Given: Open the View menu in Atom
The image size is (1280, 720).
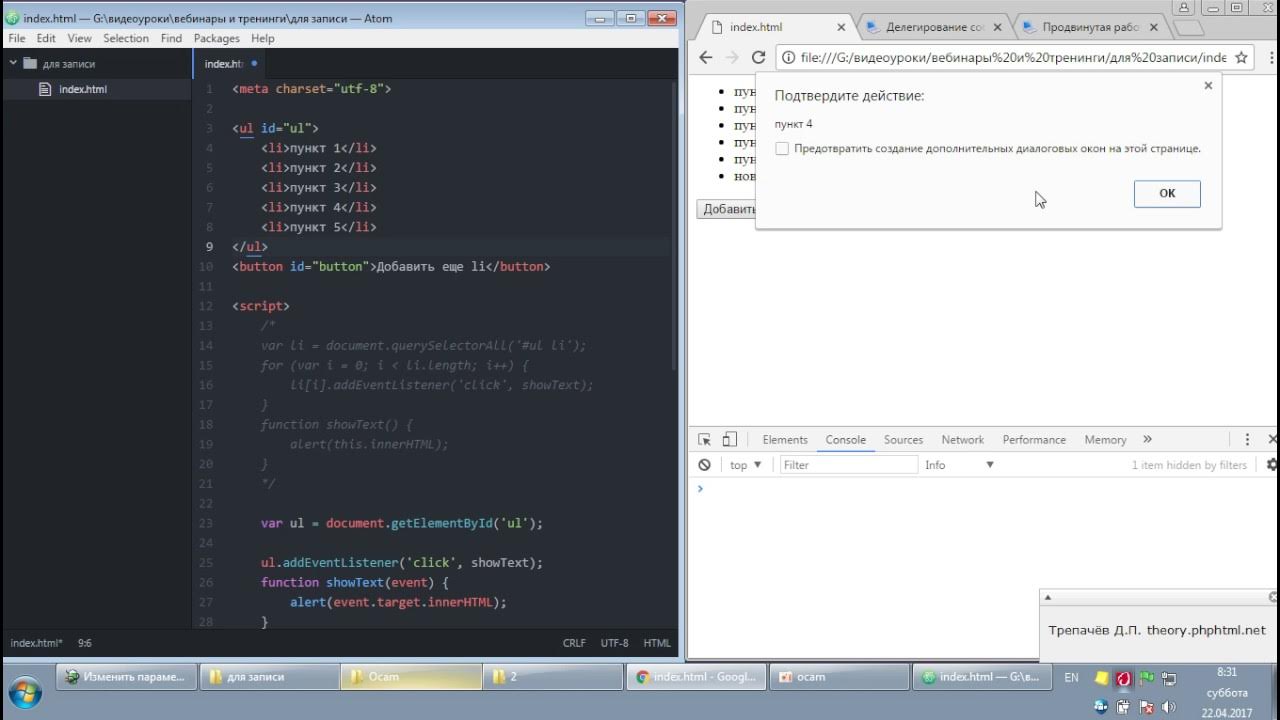Looking at the screenshot, I should coord(79,38).
